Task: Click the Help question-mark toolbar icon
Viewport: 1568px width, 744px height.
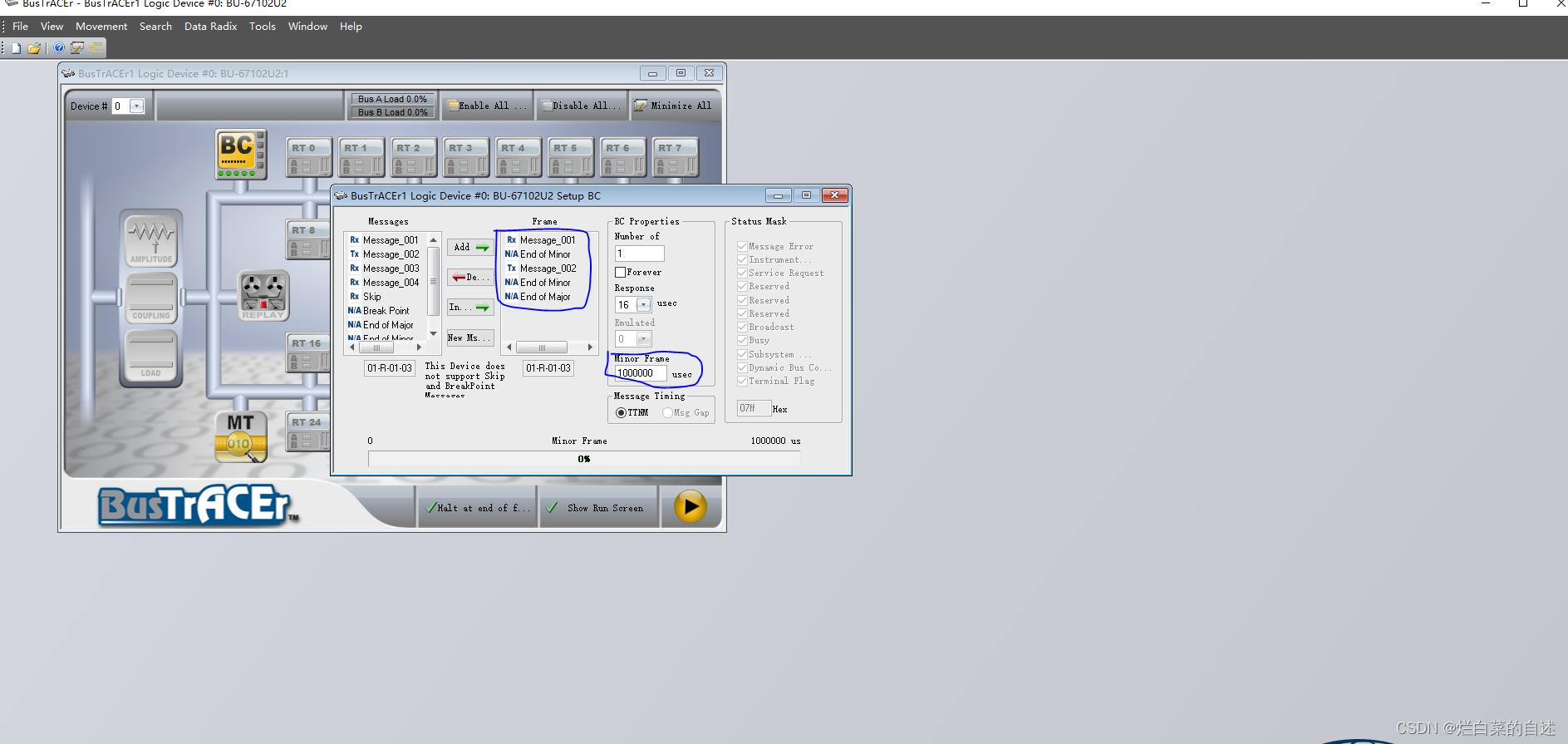Action: 59,48
